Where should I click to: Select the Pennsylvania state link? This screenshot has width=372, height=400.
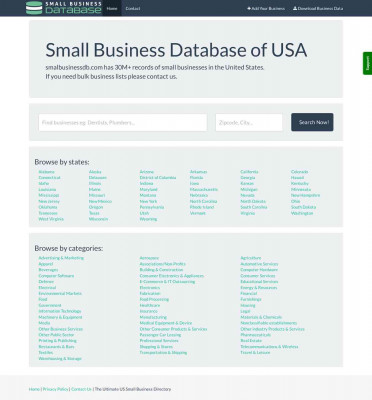[x=152, y=207]
